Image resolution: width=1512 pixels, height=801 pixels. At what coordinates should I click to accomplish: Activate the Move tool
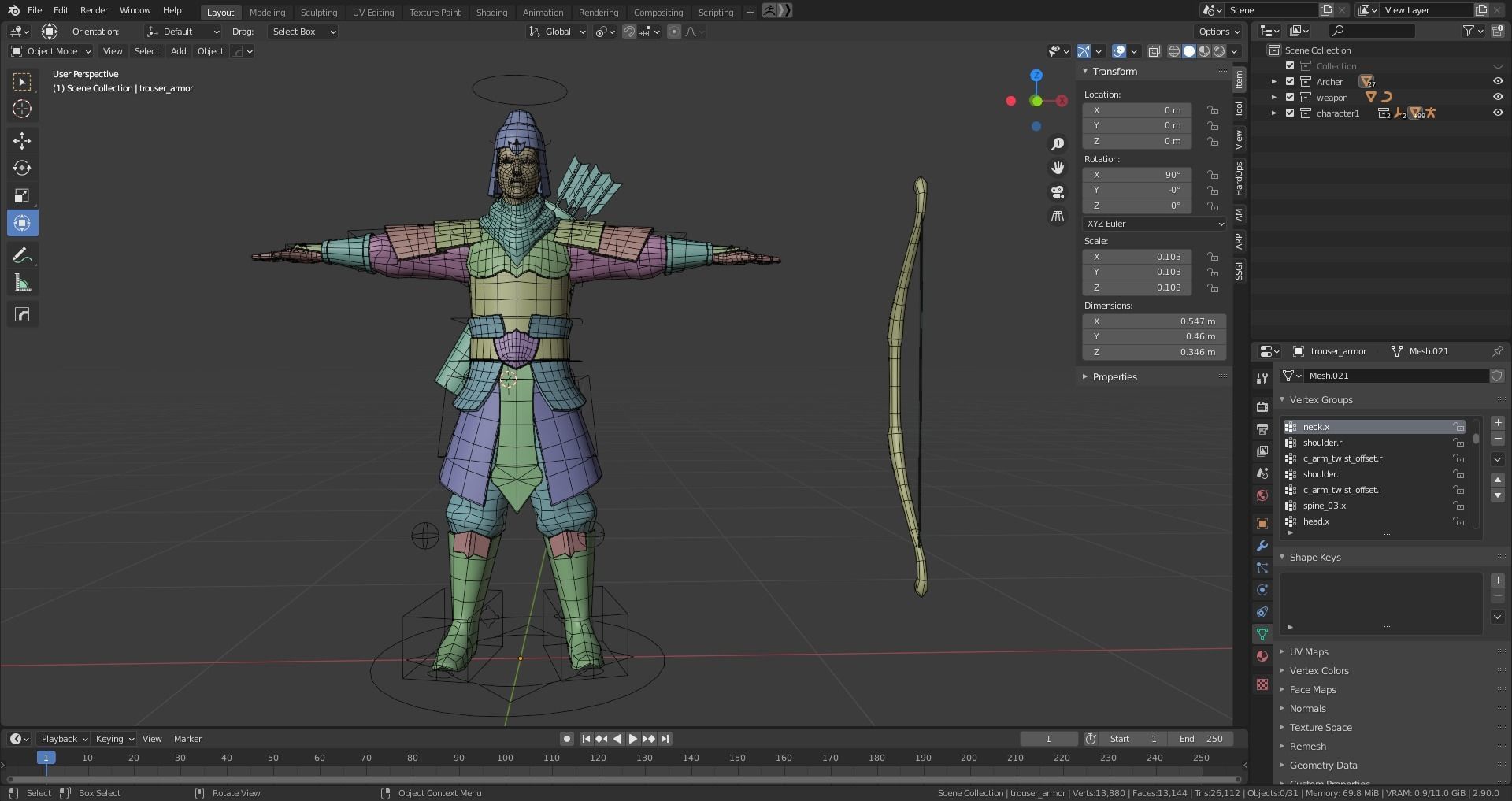point(22,140)
